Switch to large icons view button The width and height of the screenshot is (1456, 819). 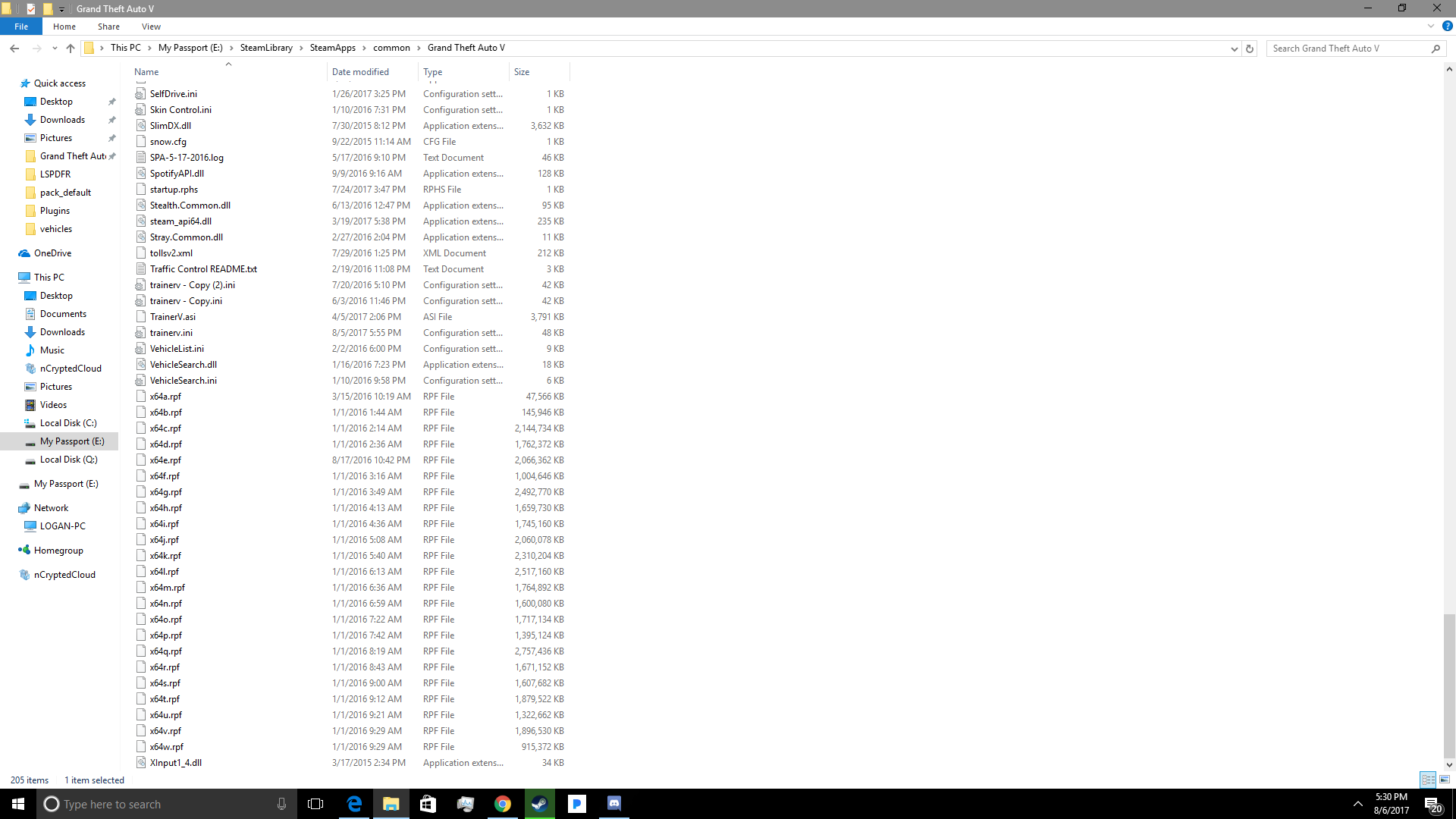coord(1445,780)
